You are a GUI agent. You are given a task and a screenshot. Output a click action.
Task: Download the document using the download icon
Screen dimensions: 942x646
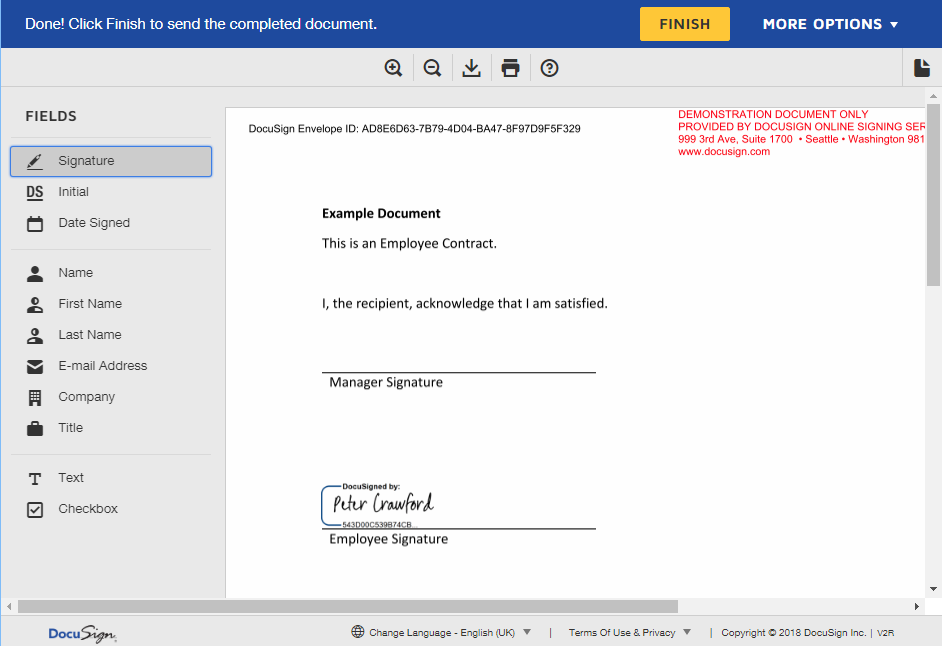click(x=472, y=68)
